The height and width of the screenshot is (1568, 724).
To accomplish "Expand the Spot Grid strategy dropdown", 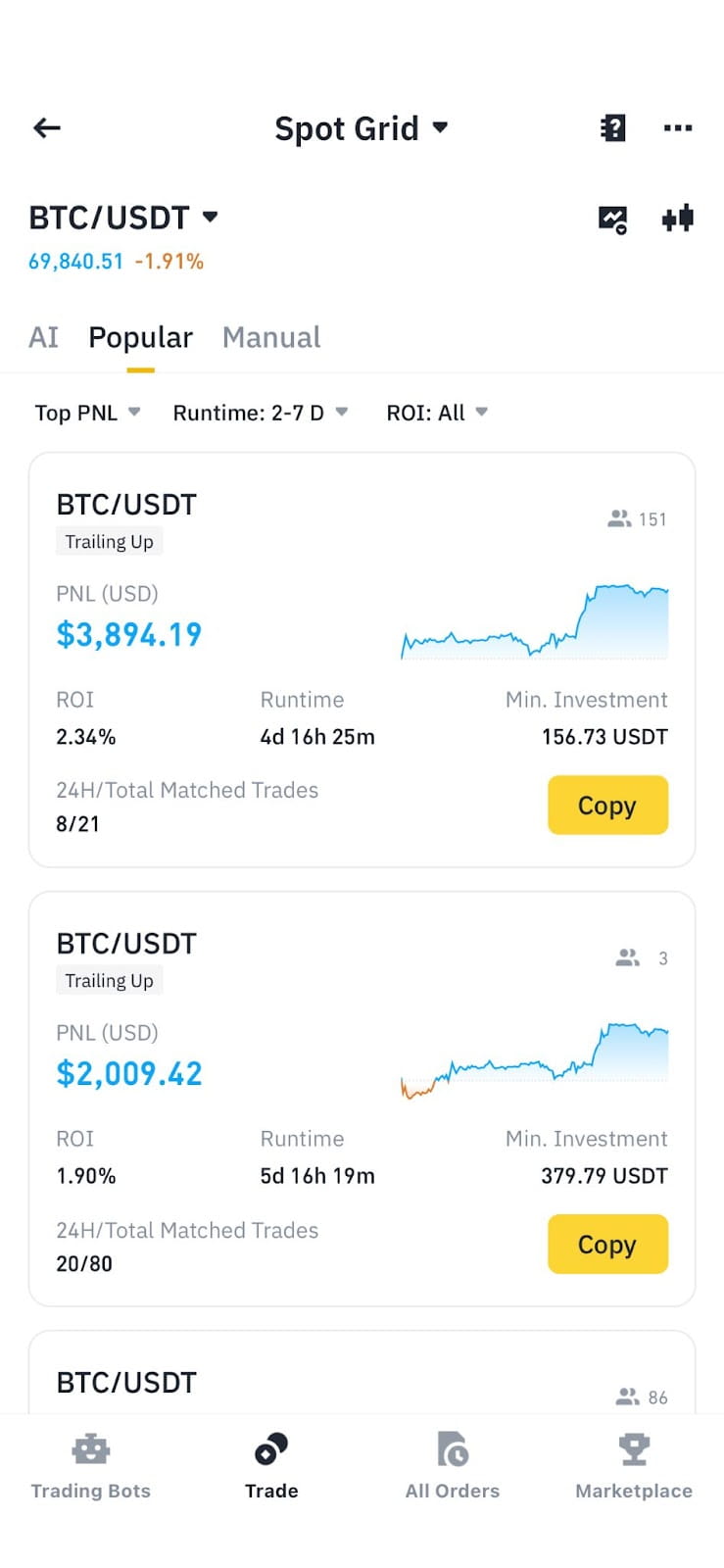I will click(x=361, y=128).
